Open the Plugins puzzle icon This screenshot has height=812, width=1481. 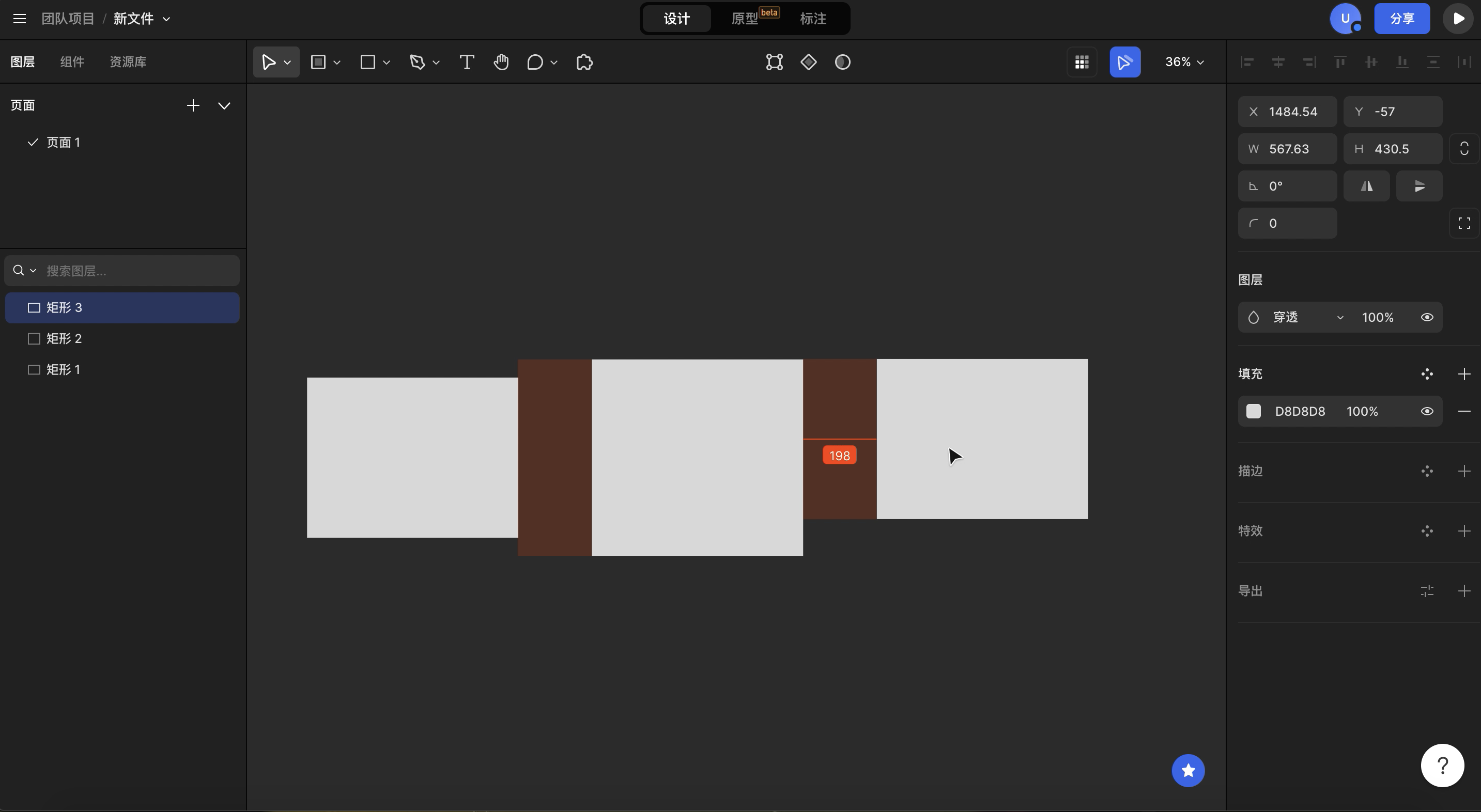point(584,62)
